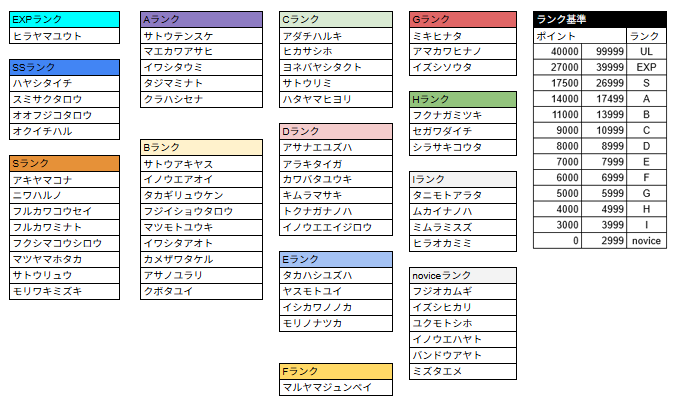
Task: Select the orange Sランク header cell
Action: 64,164
